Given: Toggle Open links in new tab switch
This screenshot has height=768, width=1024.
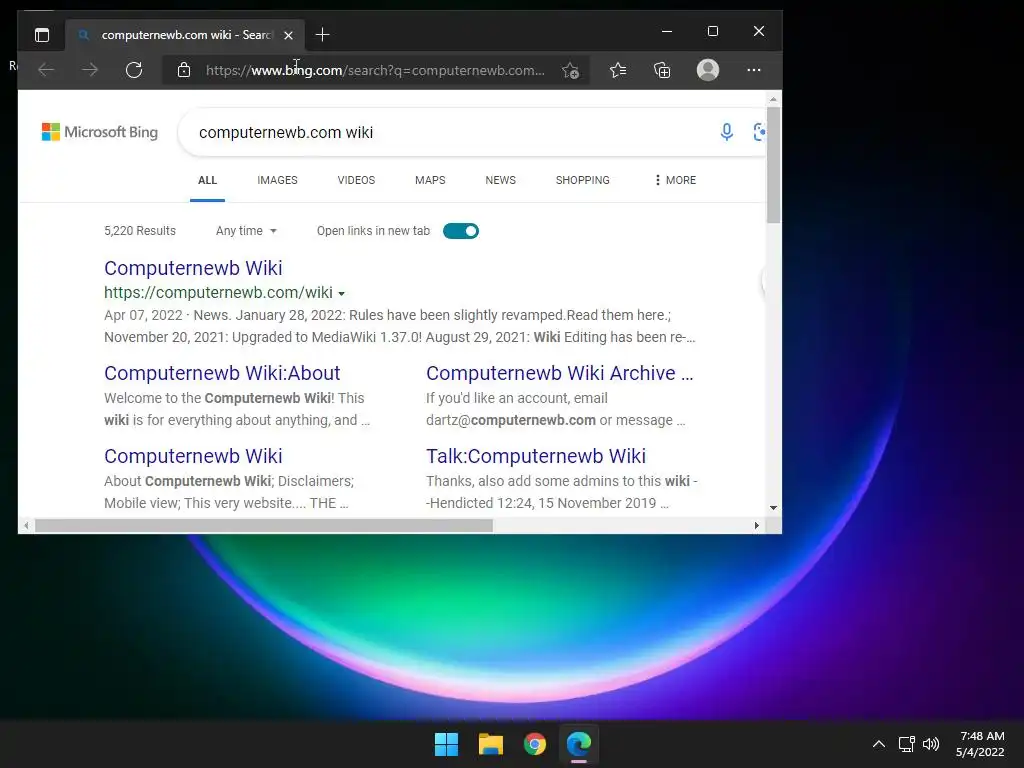Looking at the screenshot, I should pyautogui.click(x=460, y=231).
